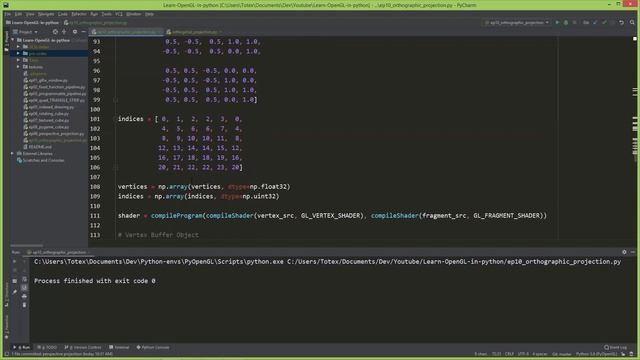Screen dimensions: 640x360
Task: Open the Run menu
Action: (x=94, y=14)
